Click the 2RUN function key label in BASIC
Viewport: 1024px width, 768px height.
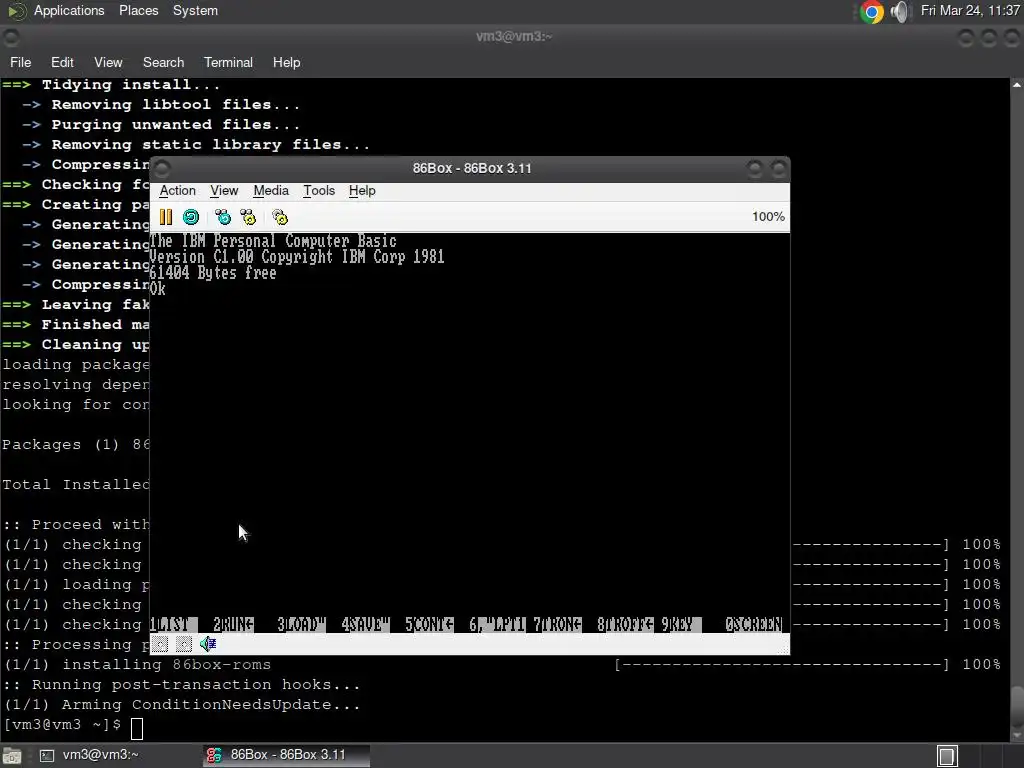pyautogui.click(x=233, y=625)
